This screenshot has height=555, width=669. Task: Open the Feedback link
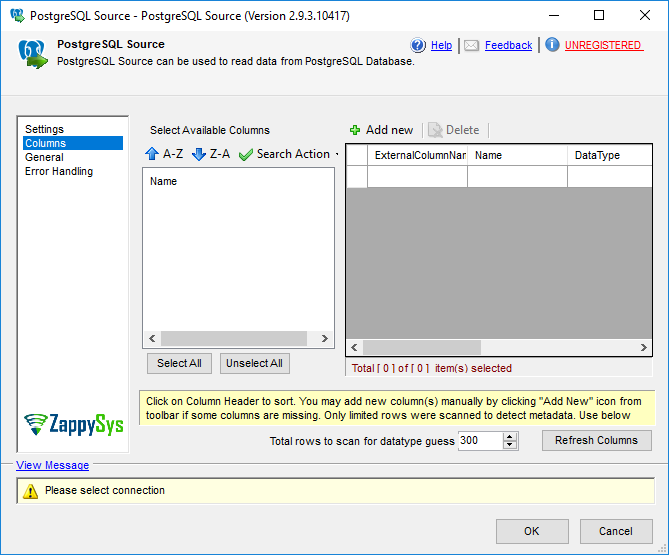pyautogui.click(x=508, y=45)
